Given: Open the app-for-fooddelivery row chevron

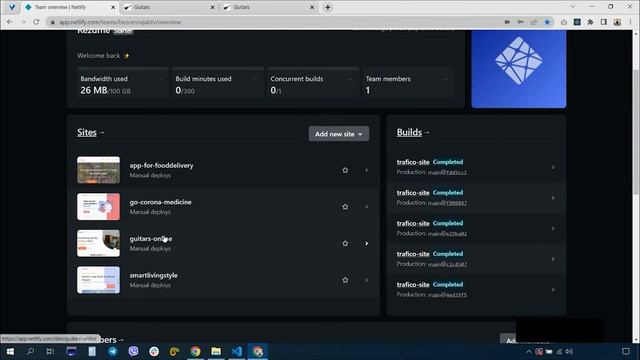Looking at the screenshot, I should (367, 170).
